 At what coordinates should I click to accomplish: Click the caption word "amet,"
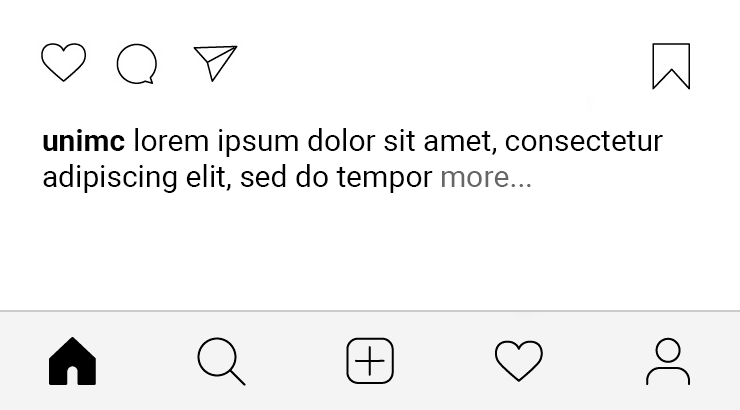click(x=460, y=141)
